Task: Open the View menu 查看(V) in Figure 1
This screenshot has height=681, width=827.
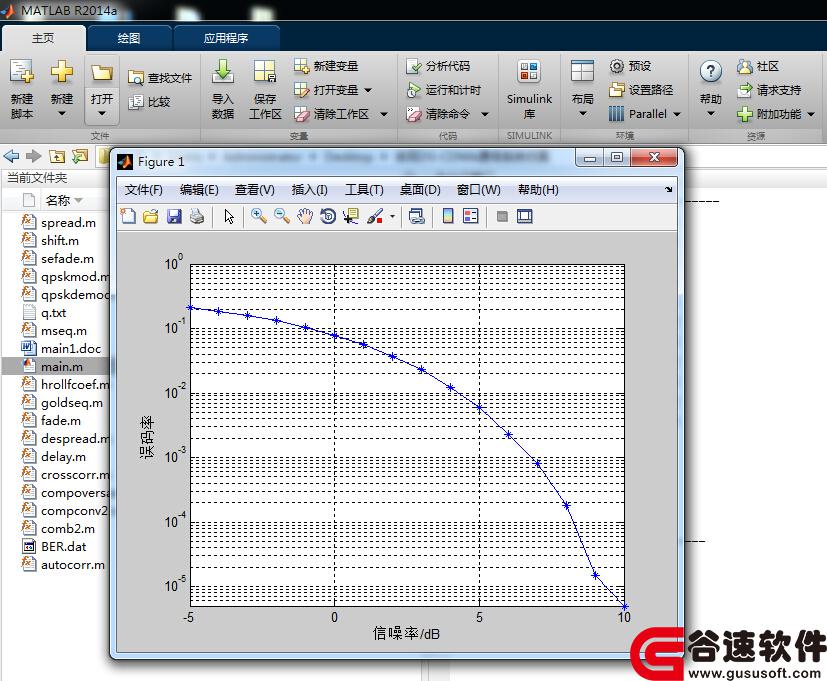Action: pyautogui.click(x=255, y=190)
